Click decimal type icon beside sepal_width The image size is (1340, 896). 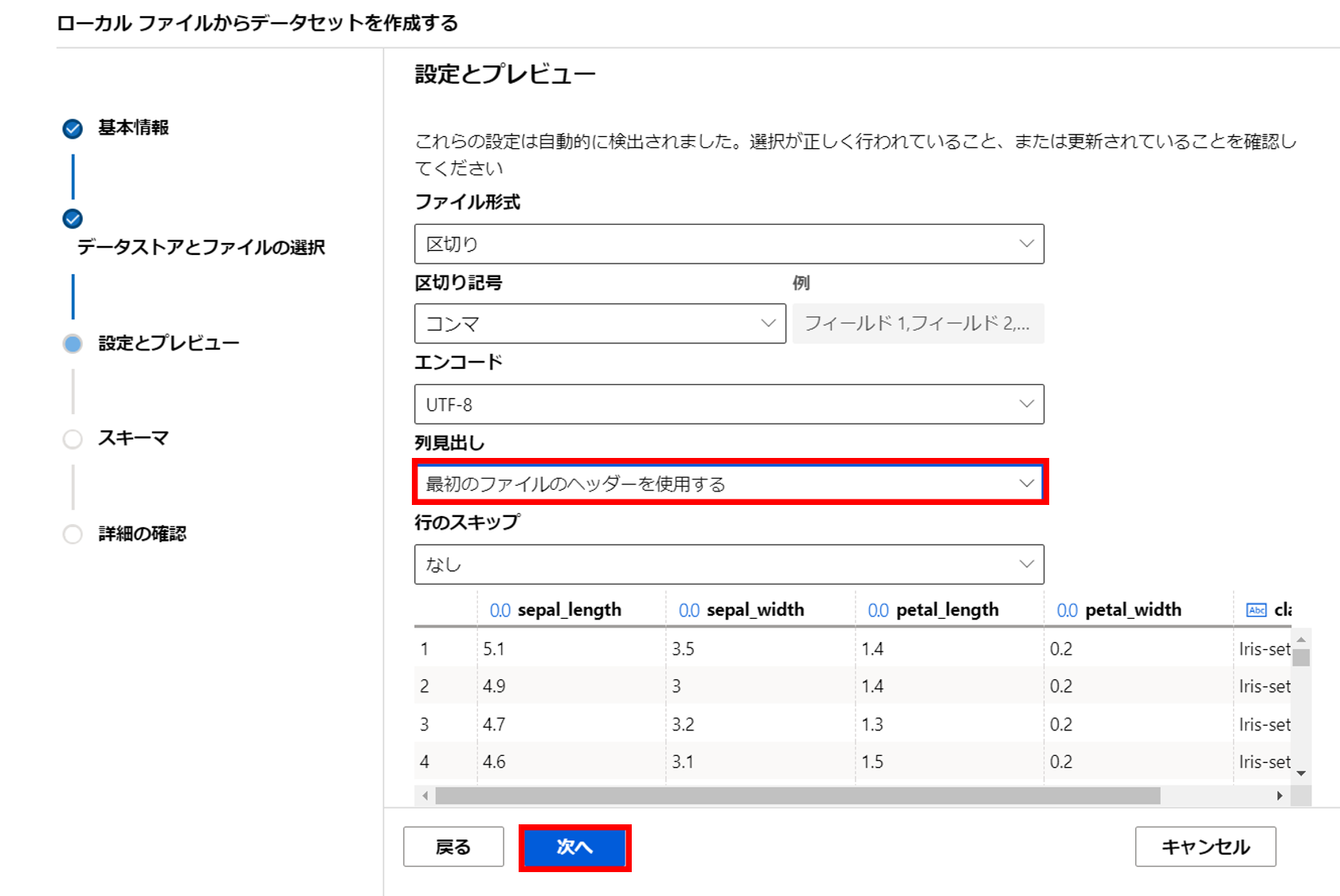[688, 610]
